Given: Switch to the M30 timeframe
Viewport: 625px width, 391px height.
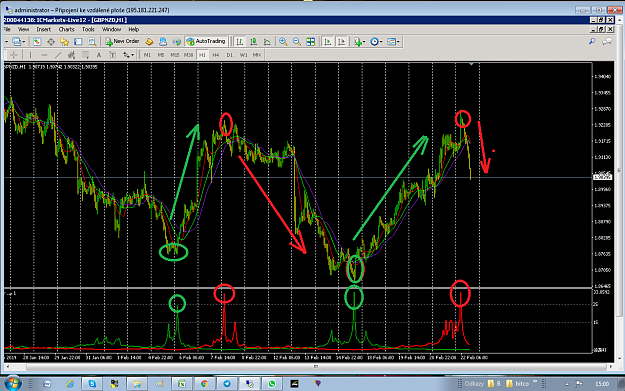Looking at the screenshot, I should coord(189,55).
